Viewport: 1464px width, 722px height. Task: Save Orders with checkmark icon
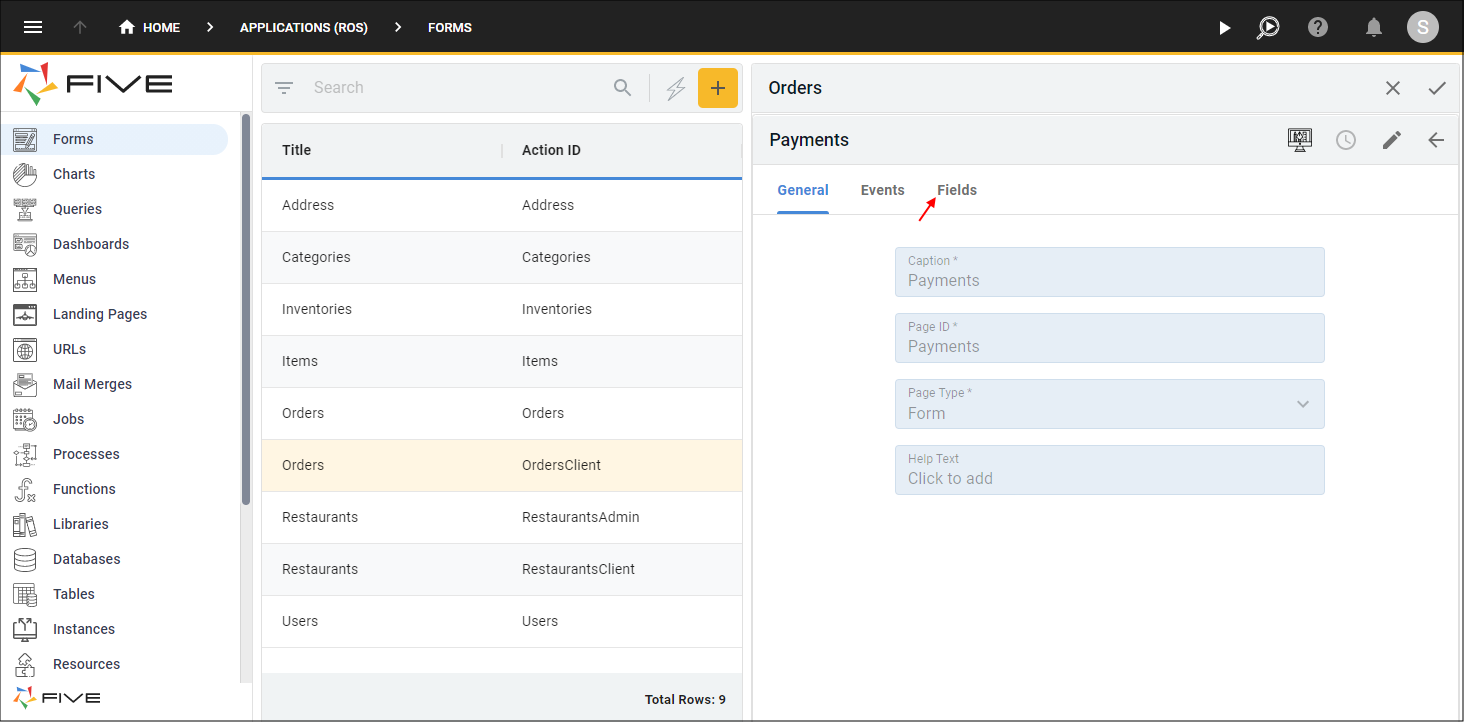point(1437,88)
